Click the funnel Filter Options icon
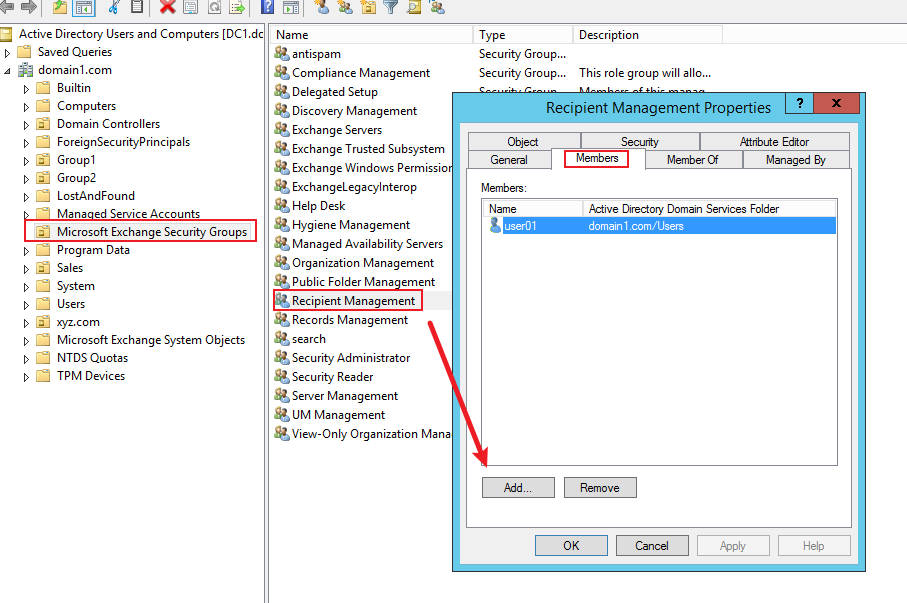Screen dimensions: 907x603 point(391,6)
